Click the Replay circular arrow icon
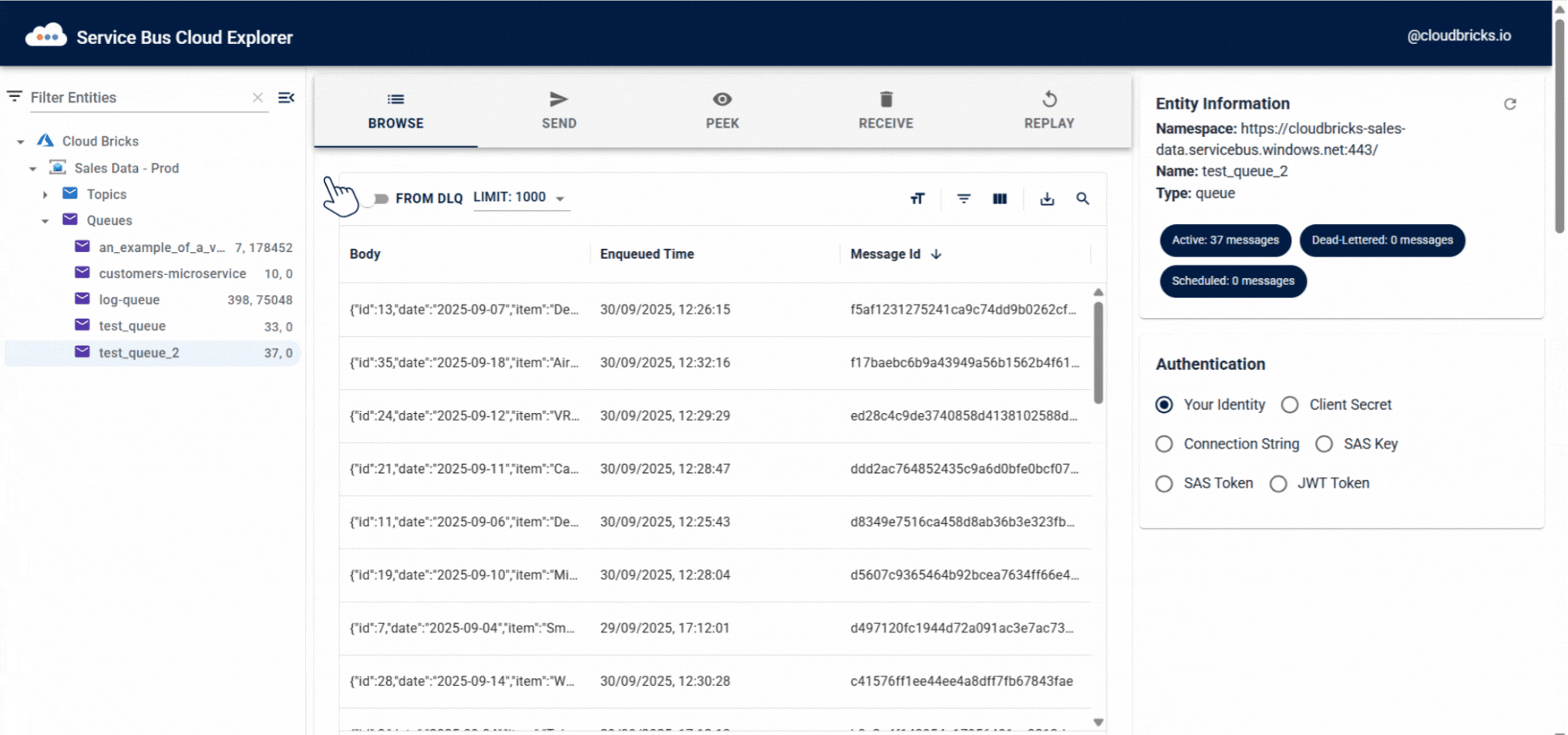 pos(1049,99)
